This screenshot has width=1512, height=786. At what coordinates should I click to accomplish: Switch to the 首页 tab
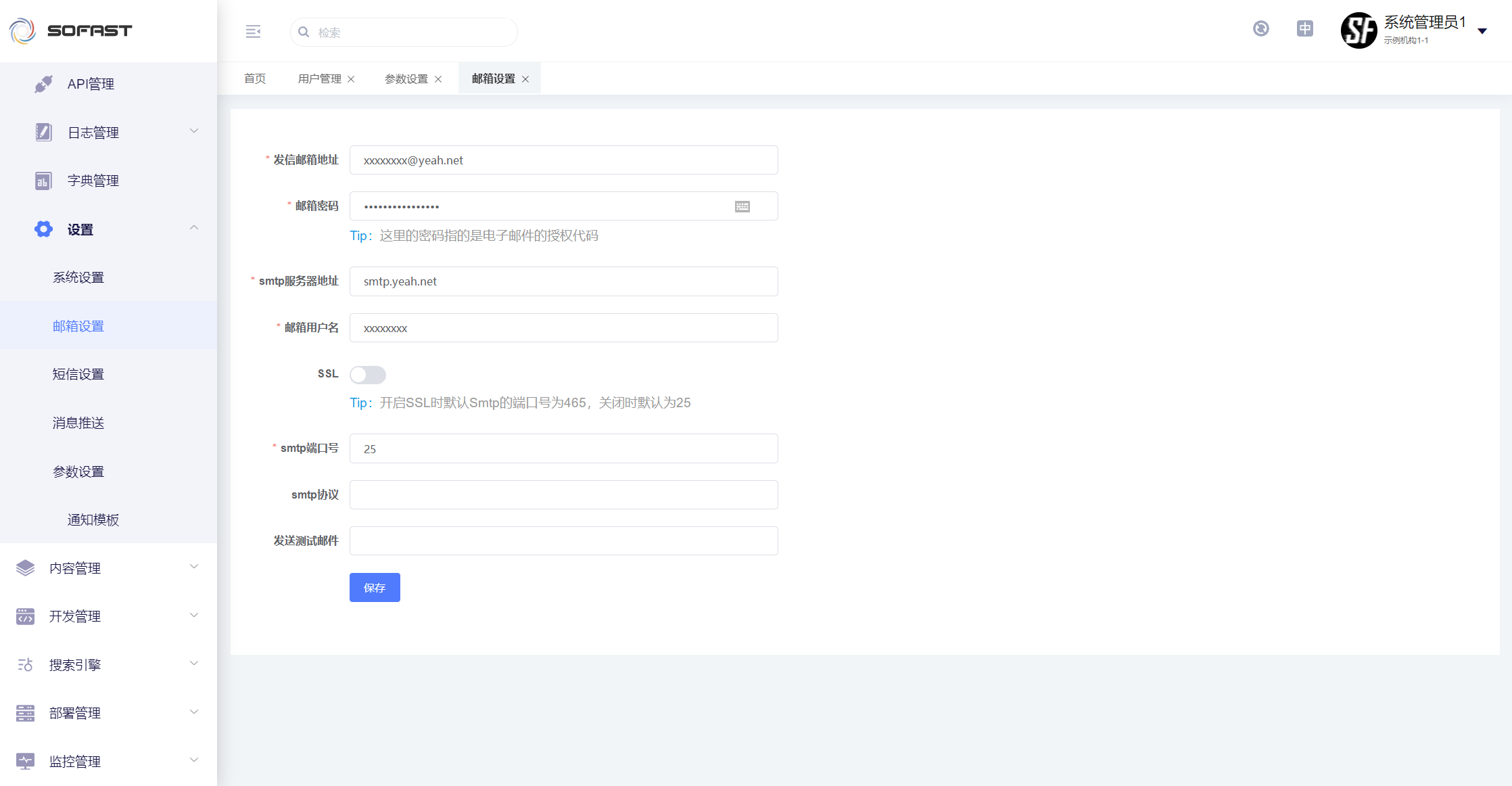(255, 78)
